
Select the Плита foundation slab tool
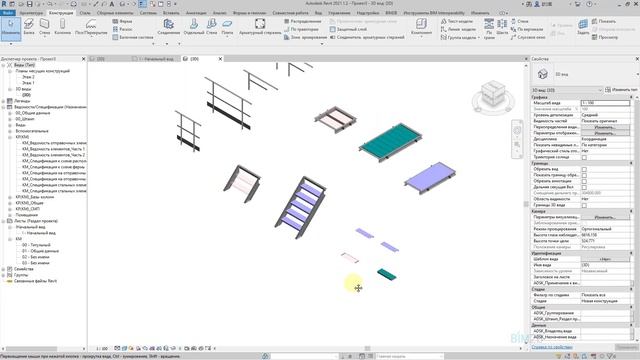[x=227, y=27]
